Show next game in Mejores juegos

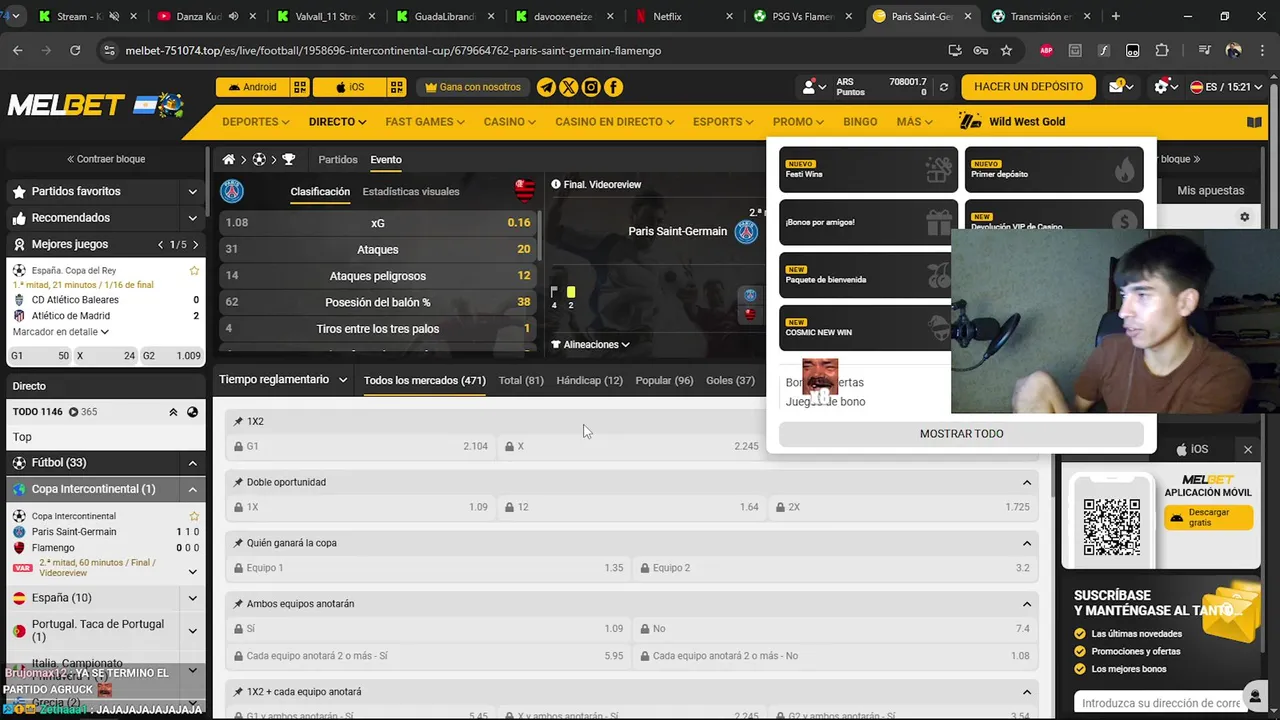[x=195, y=244]
